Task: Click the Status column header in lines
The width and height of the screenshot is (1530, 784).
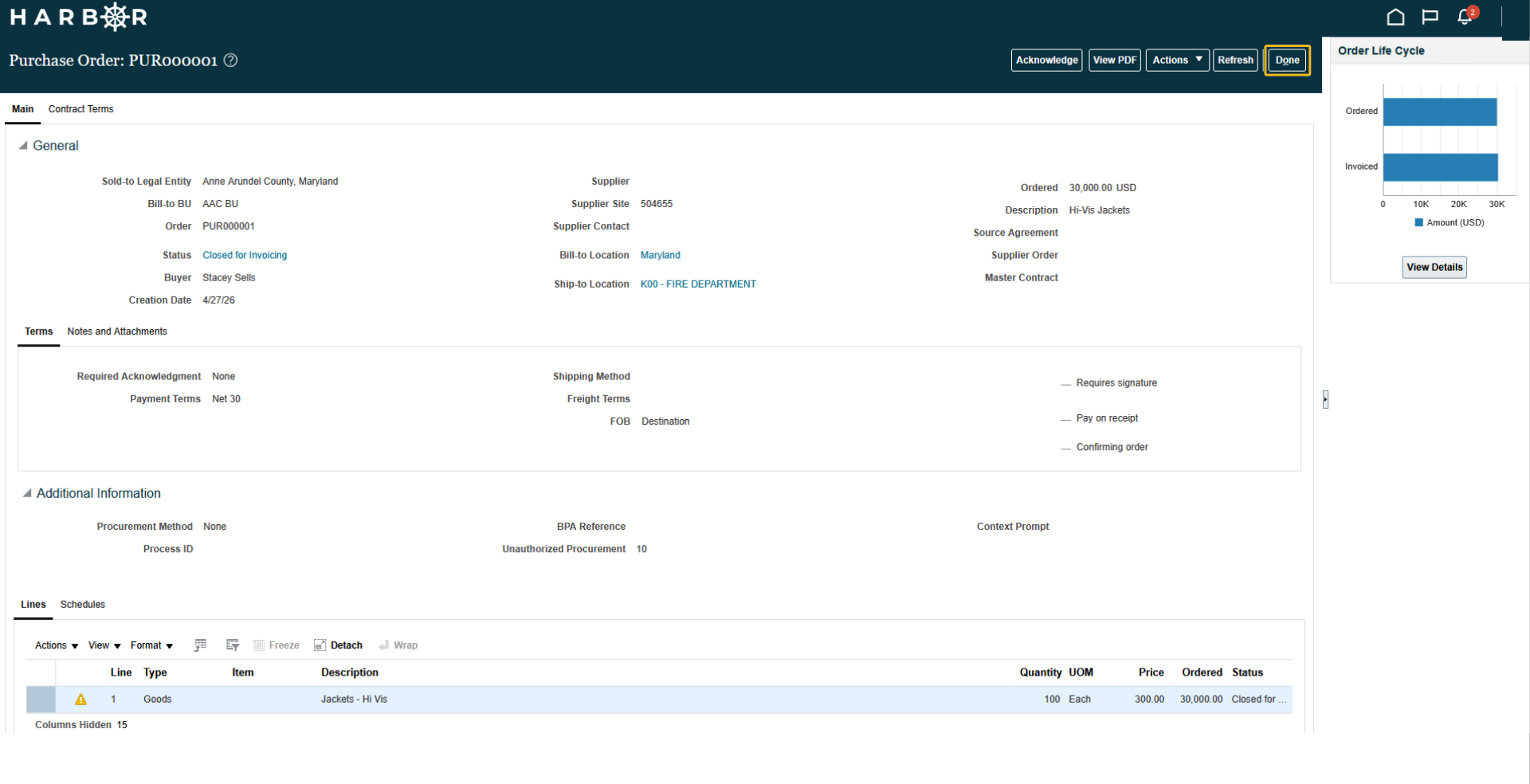Action: point(1248,672)
